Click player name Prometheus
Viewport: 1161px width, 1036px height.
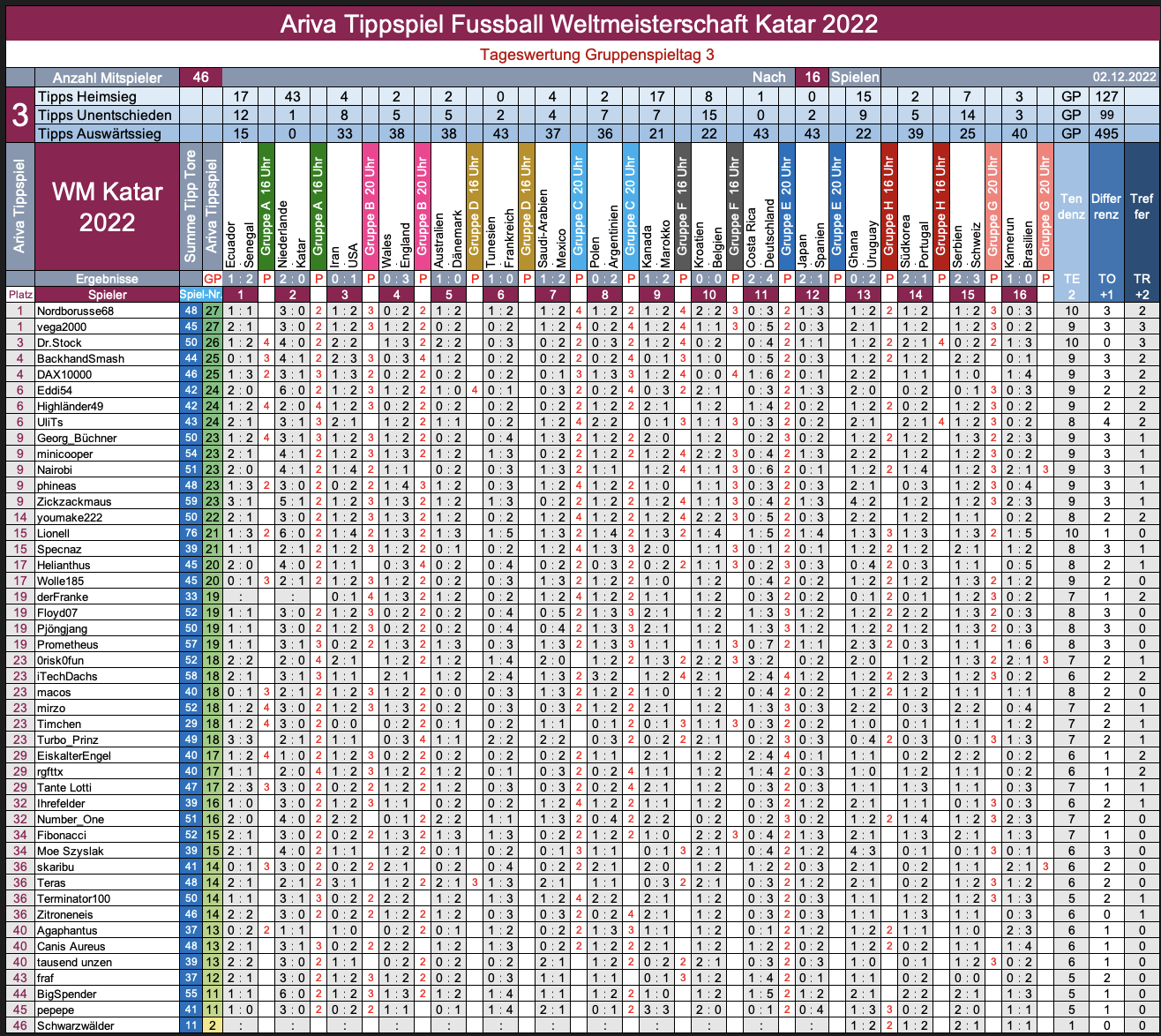click(68, 644)
